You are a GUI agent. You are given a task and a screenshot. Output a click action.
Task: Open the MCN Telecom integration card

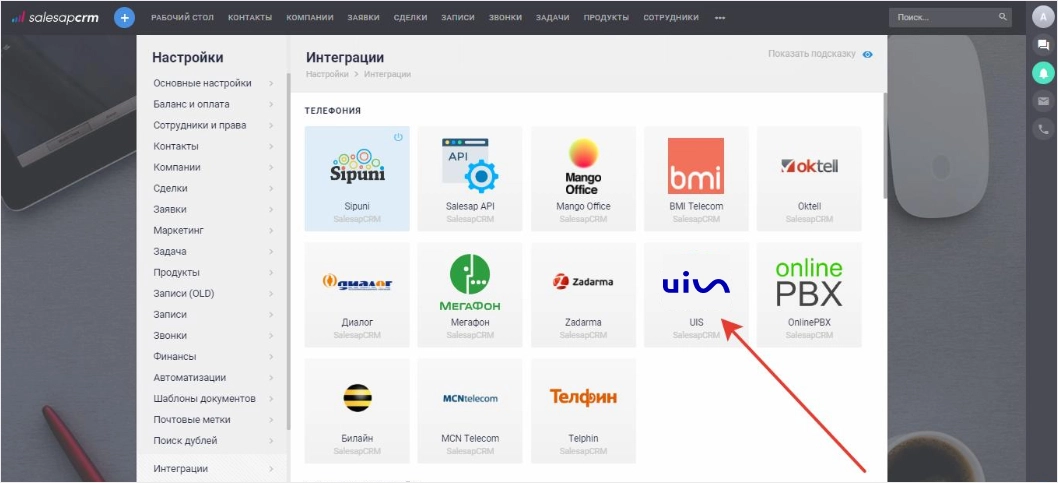click(x=470, y=411)
